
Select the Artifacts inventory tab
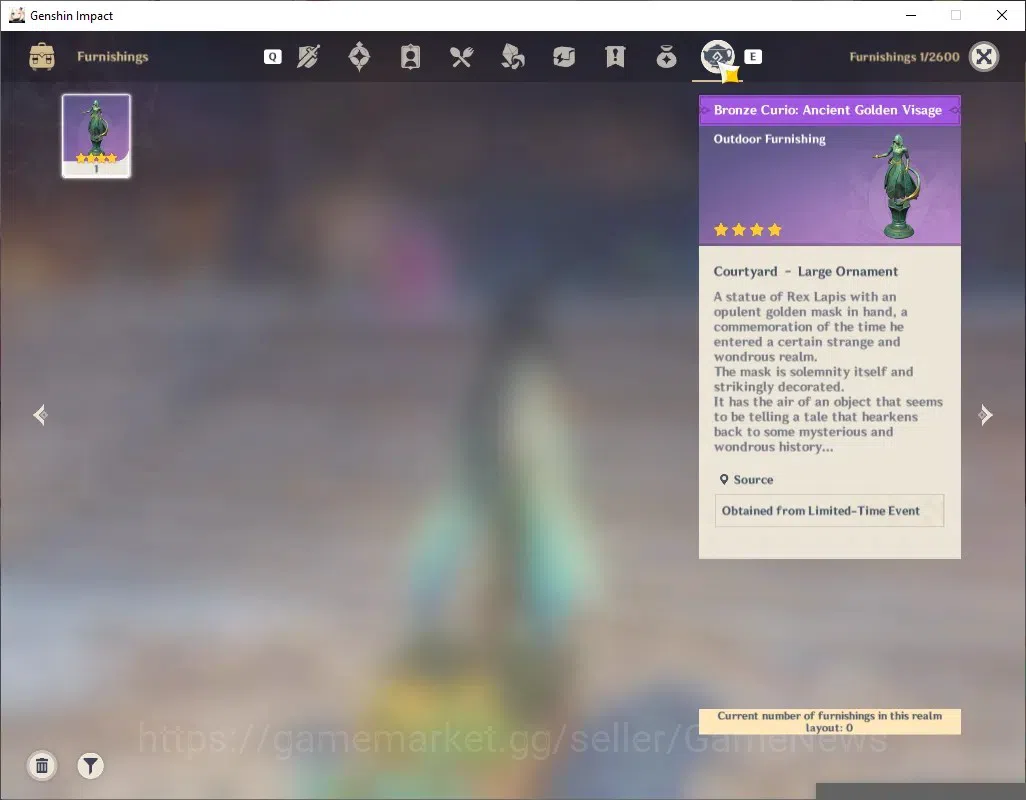(359, 57)
